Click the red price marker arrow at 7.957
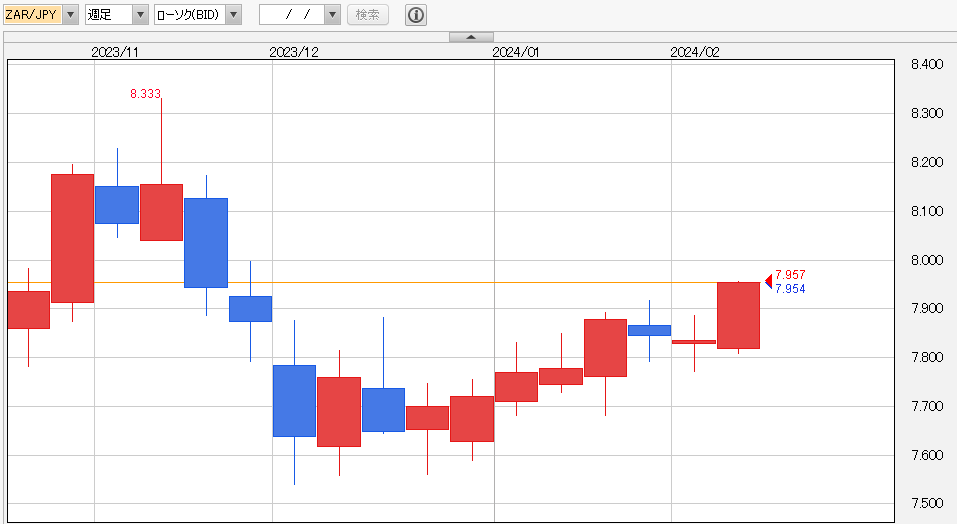 tap(768, 280)
